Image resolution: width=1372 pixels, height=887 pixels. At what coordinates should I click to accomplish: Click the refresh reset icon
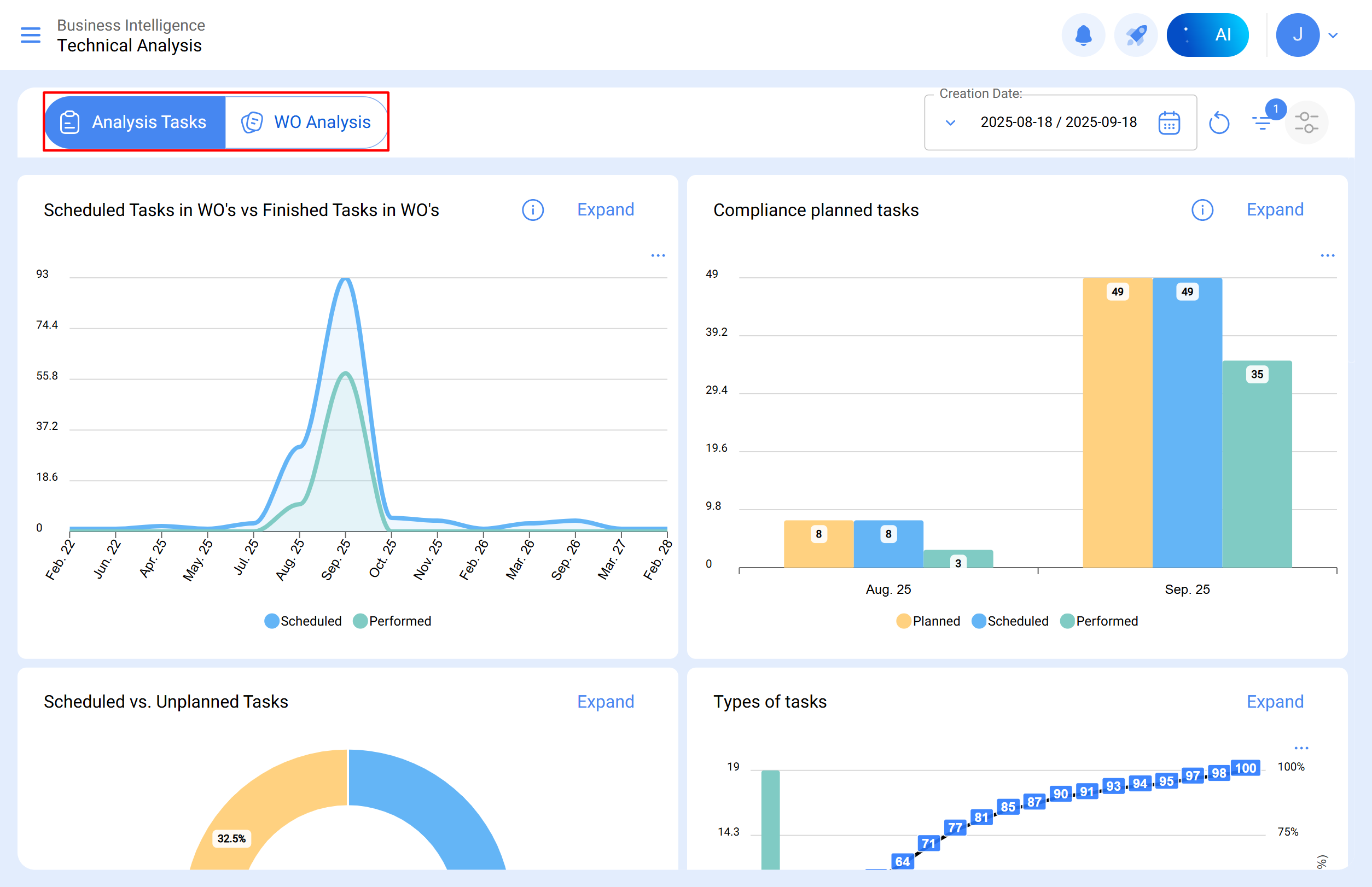1219,122
